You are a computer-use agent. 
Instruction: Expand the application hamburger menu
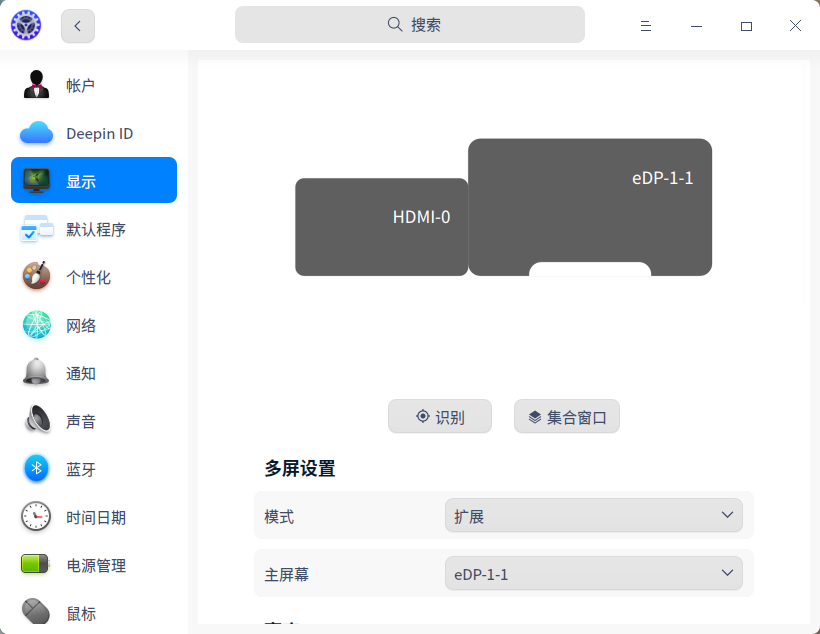coord(646,26)
